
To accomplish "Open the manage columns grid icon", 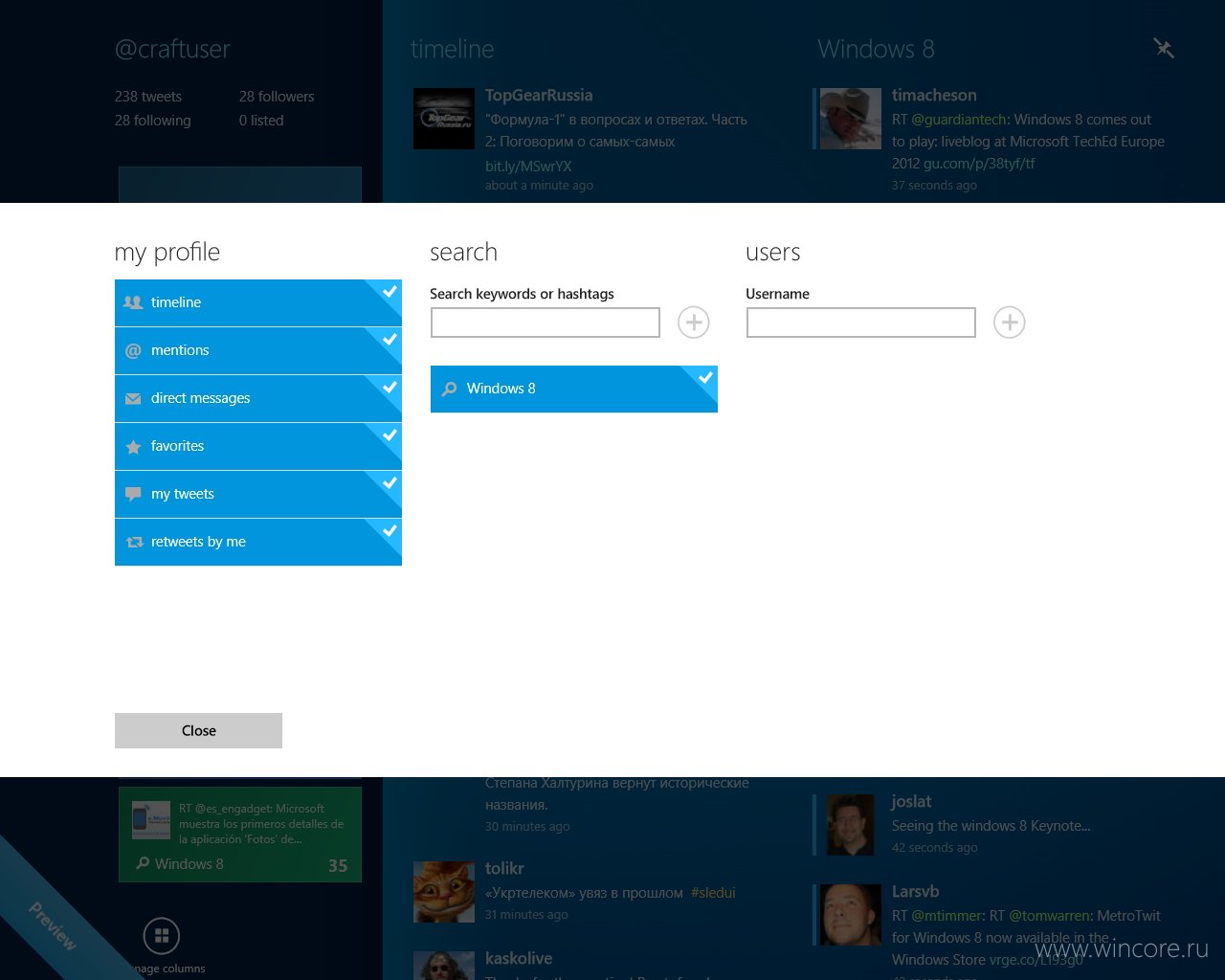I will click(x=162, y=936).
